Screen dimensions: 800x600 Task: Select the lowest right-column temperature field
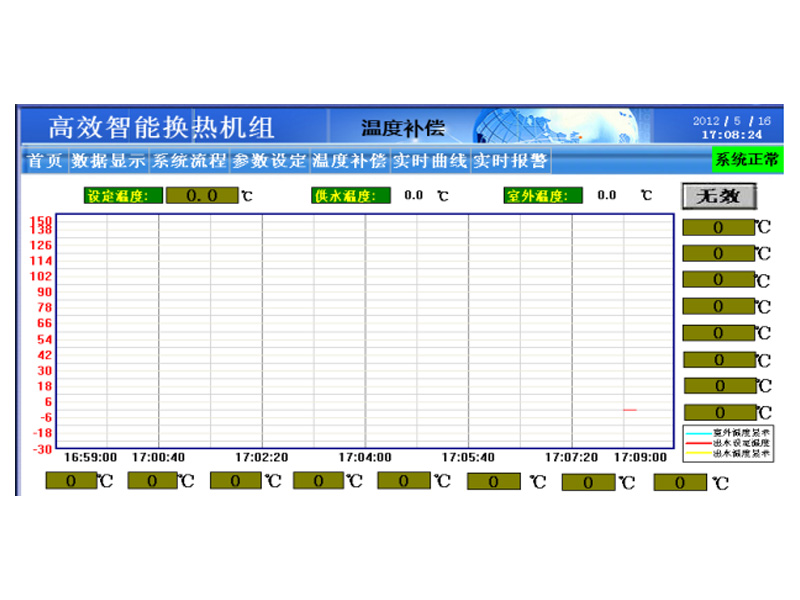pos(718,411)
